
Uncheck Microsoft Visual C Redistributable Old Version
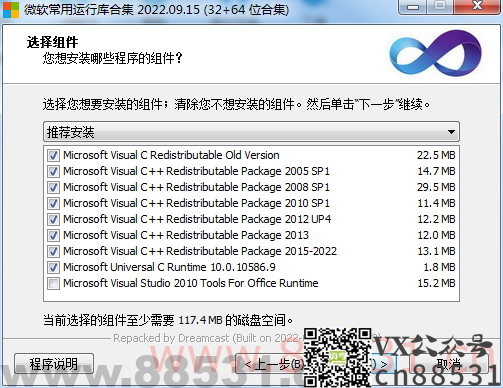pos(53,155)
